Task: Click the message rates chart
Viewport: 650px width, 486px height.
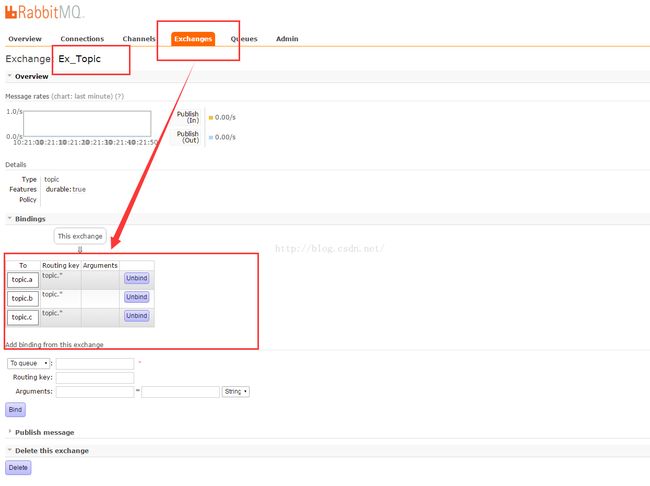Action: [x=87, y=124]
